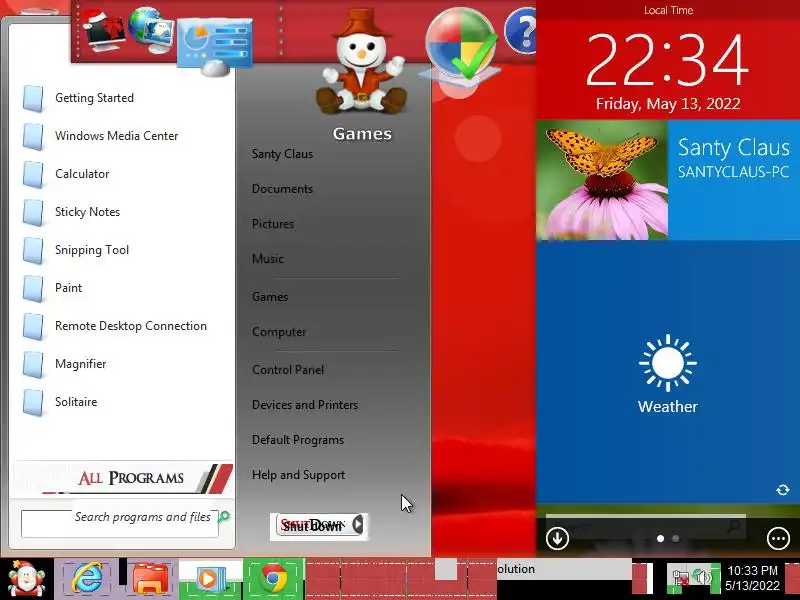Click the blue help question mark icon
The width and height of the screenshot is (800, 600).
[x=520, y=32]
